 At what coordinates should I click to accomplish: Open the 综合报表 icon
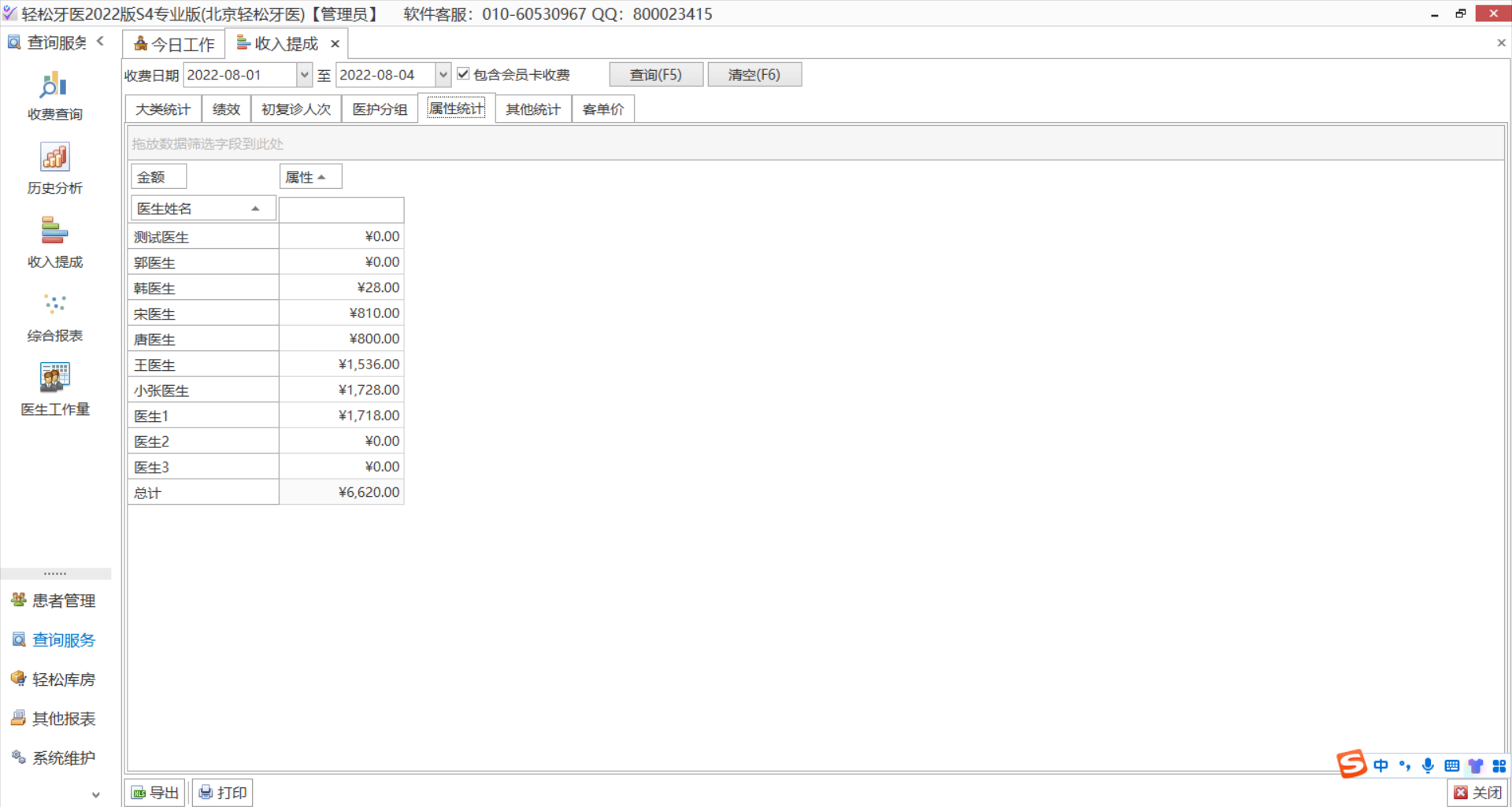click(x=54, y=316)
